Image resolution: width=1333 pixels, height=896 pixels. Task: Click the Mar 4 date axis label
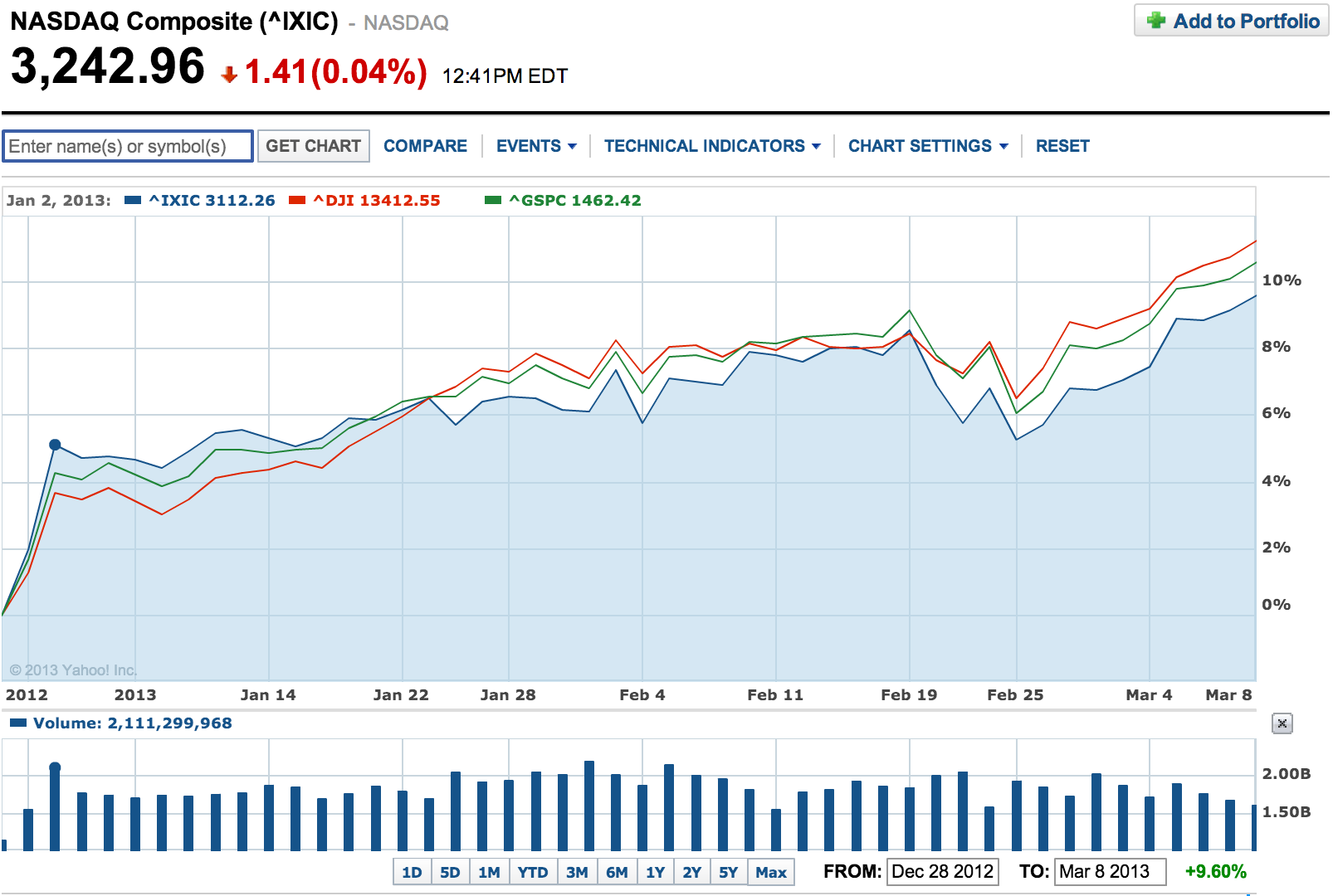tap(1149, 695)
